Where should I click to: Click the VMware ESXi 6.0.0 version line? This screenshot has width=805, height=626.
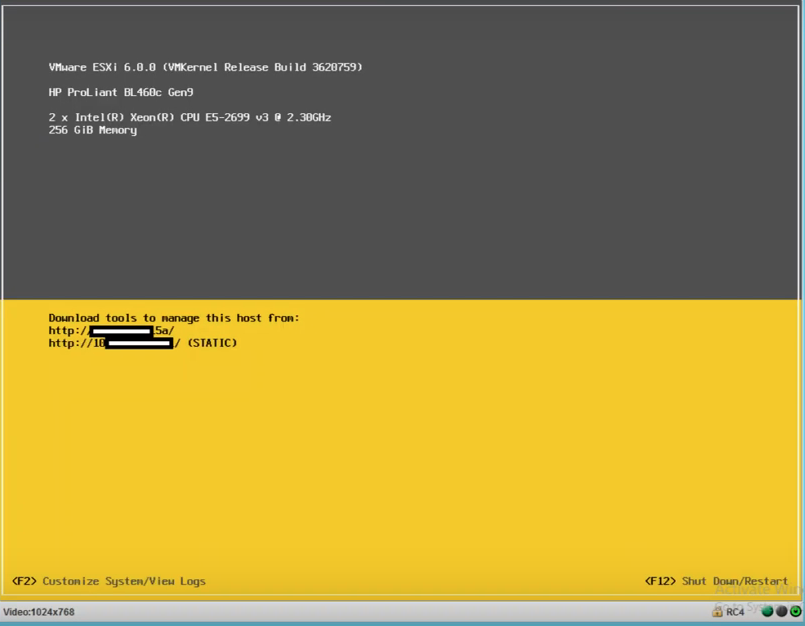coord(205,67)
